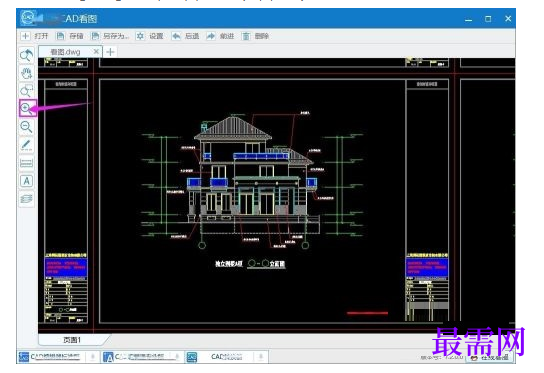The width and height of the screenshot is (544, 373).
Task: Click the second CAD promo link with A icon
Action: point(134,356)
